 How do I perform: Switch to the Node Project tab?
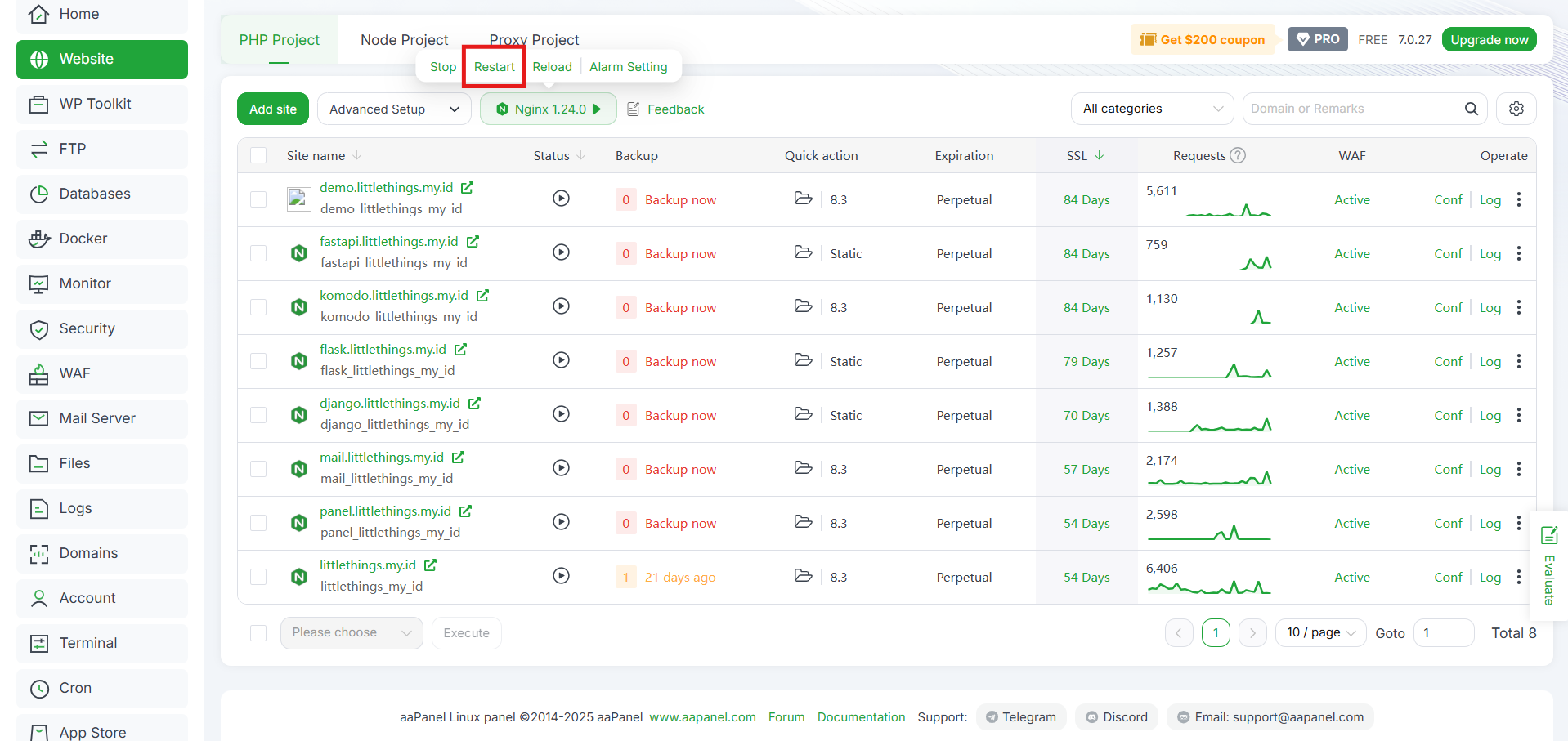404,40
